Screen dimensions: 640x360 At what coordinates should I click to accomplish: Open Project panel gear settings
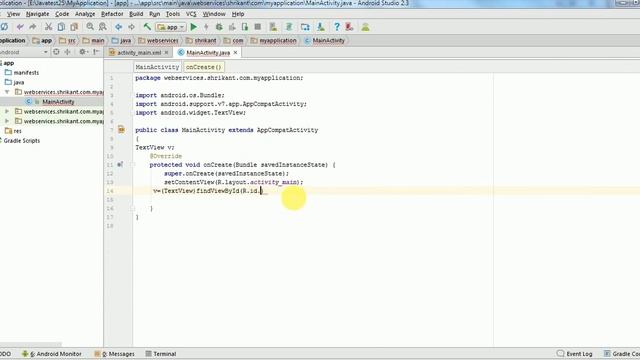(83, 52)
